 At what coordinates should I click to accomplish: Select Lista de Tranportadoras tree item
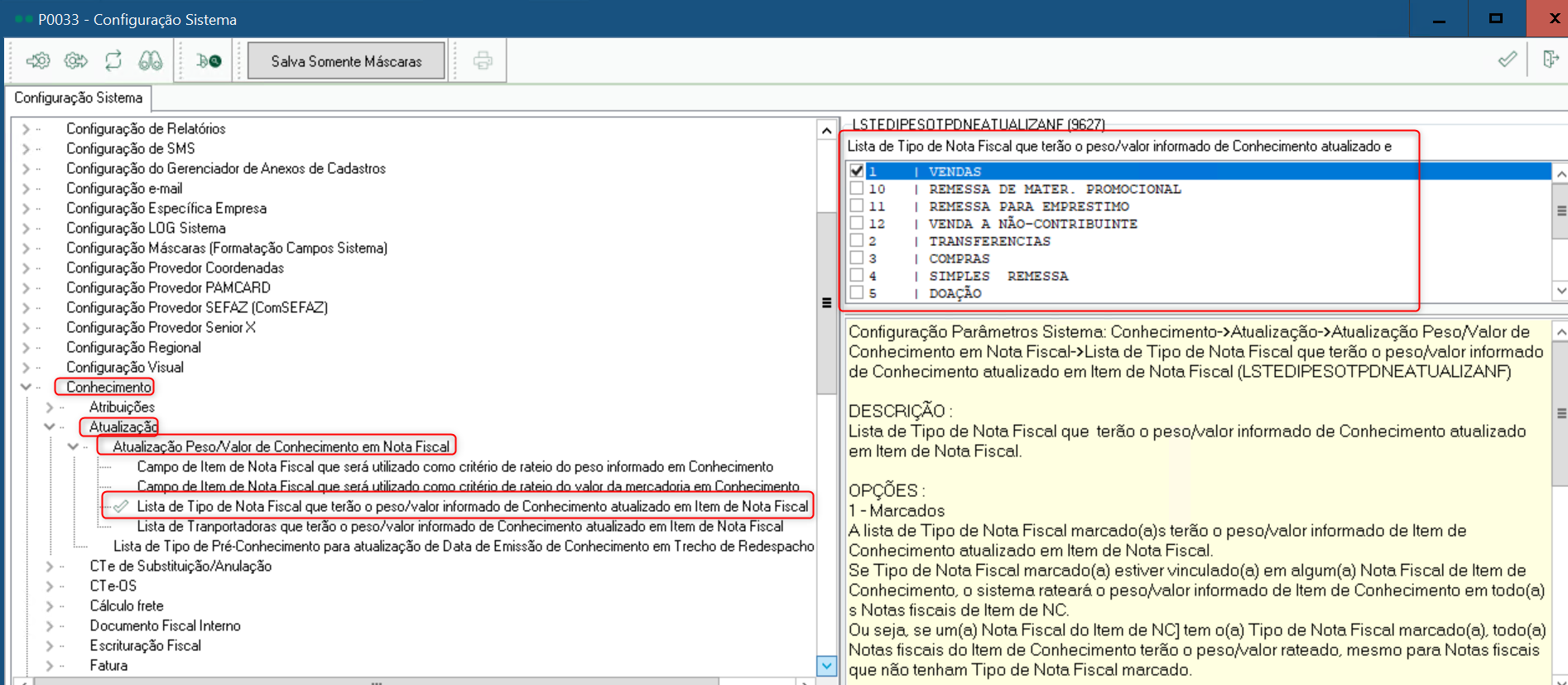pyautogui.click(x=460, y=526)
